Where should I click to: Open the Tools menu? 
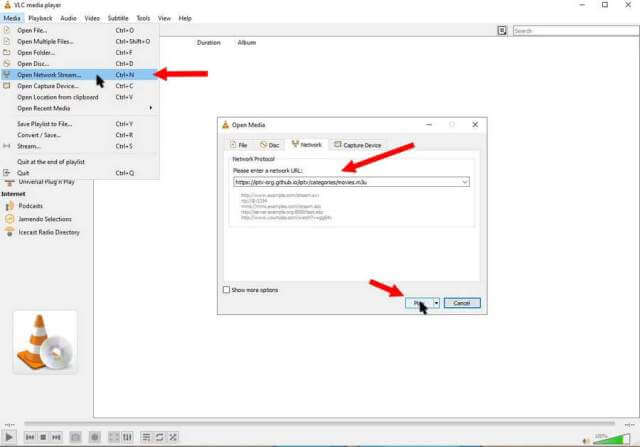[143, 18]
